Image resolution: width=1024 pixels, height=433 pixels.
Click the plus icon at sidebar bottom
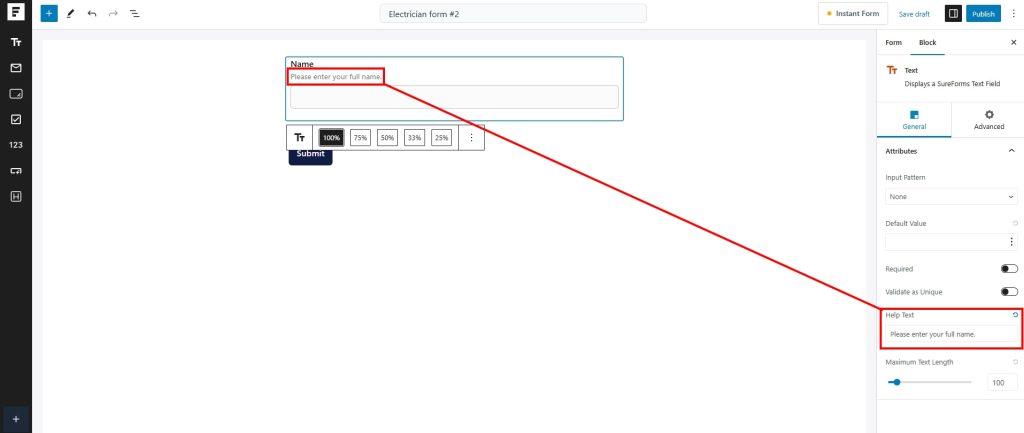(x=16, y=419)
